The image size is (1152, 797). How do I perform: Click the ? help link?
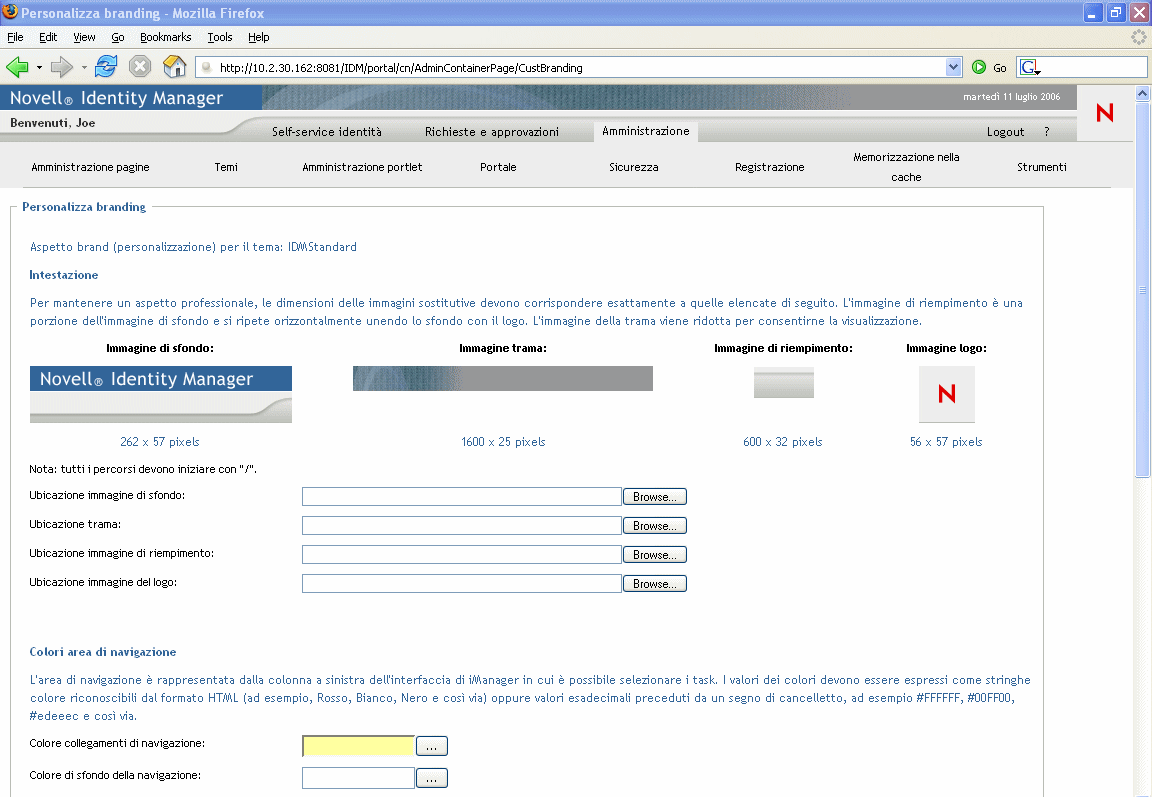pos(1047,131)
